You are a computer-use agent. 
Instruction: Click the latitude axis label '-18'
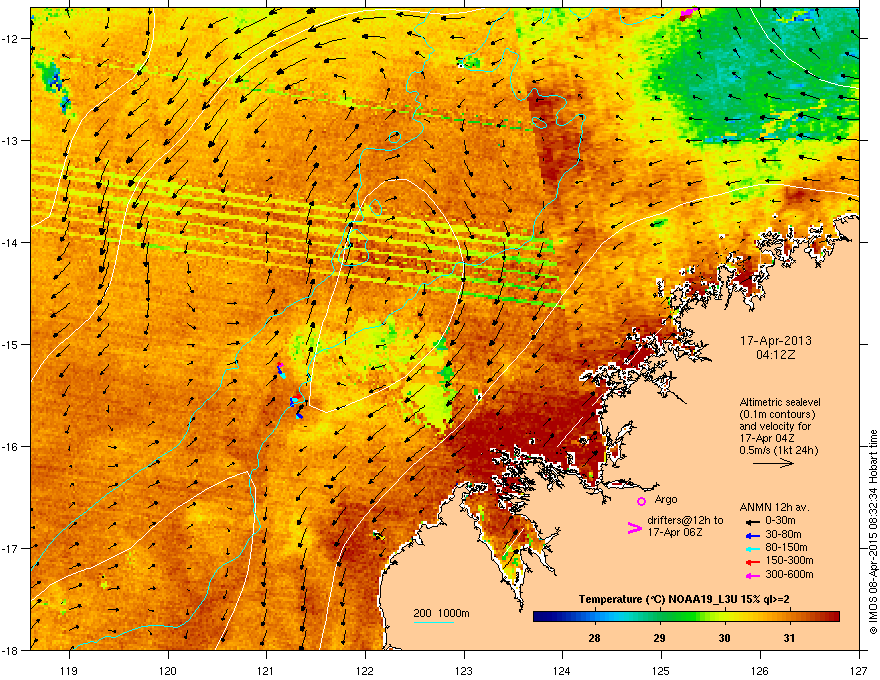[11, 650]
